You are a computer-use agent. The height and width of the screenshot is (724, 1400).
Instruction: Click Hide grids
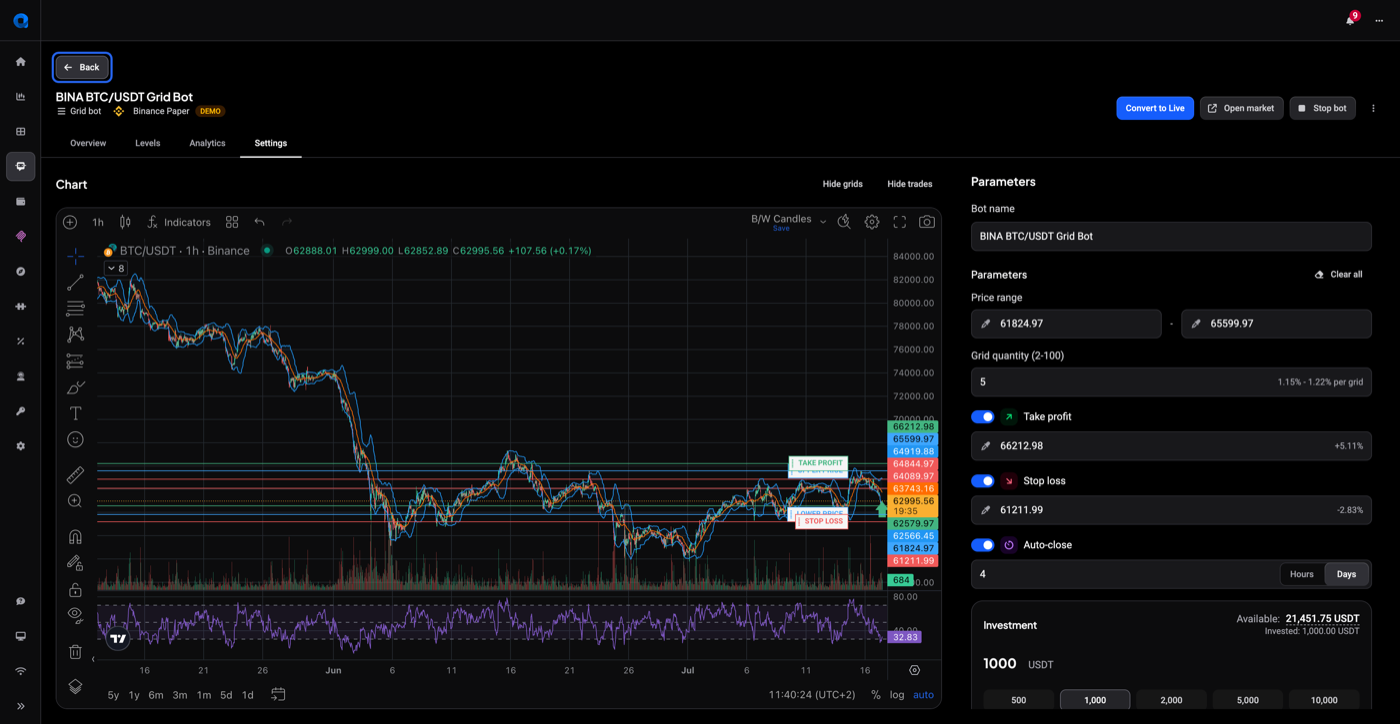[843, 184]
